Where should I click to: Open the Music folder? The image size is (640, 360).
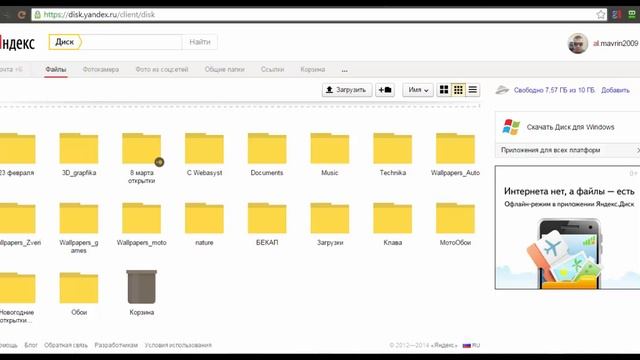[330, 149]
